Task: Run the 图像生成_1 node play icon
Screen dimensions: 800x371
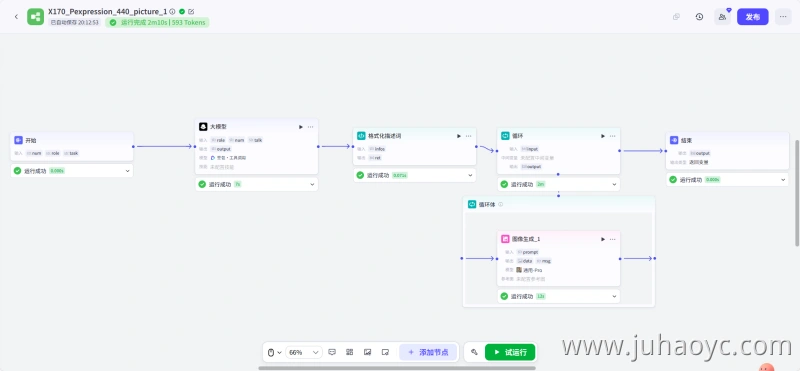Action: (x=603, y=239)
